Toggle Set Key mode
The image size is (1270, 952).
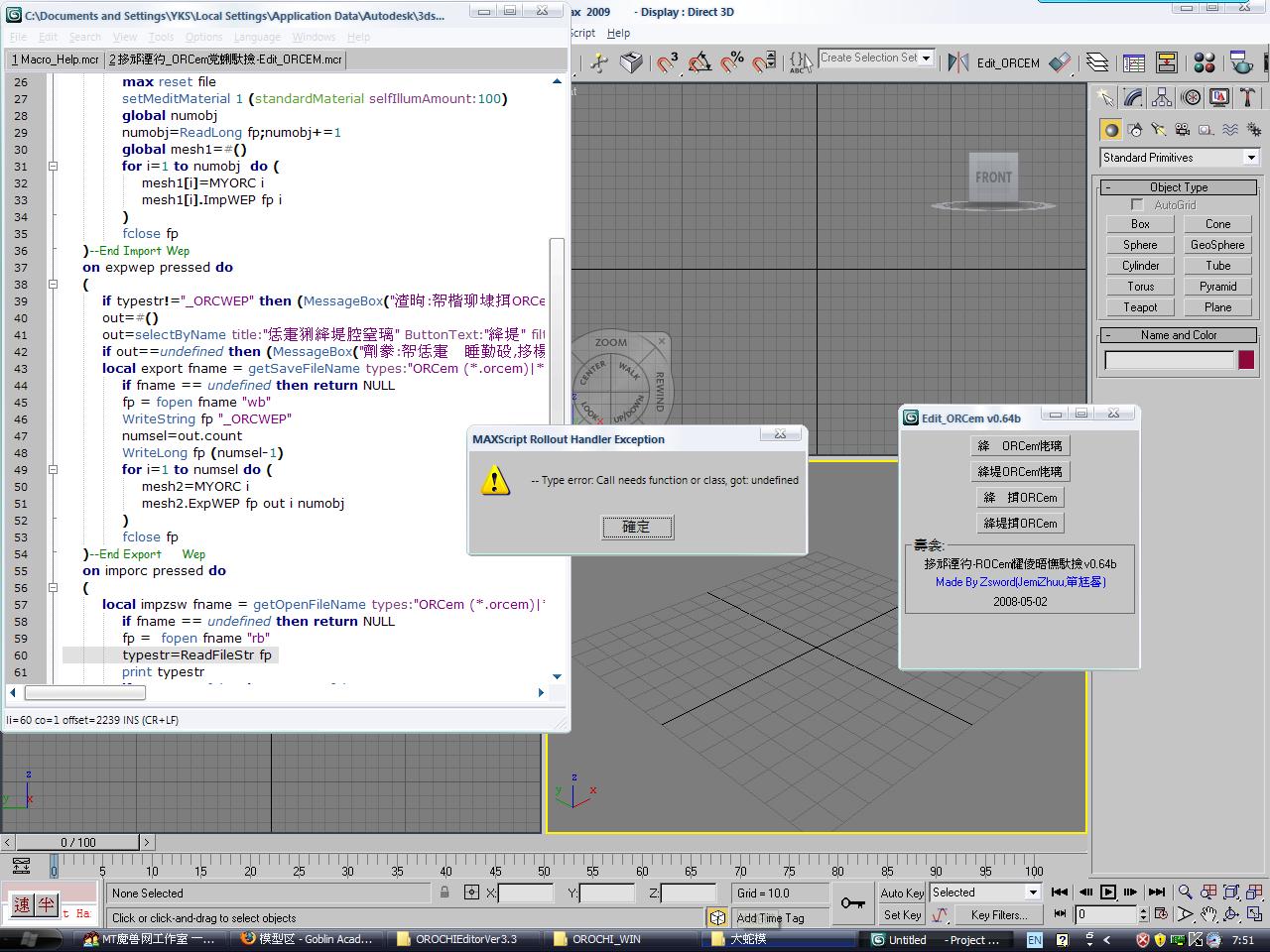(x=902, y=914)
